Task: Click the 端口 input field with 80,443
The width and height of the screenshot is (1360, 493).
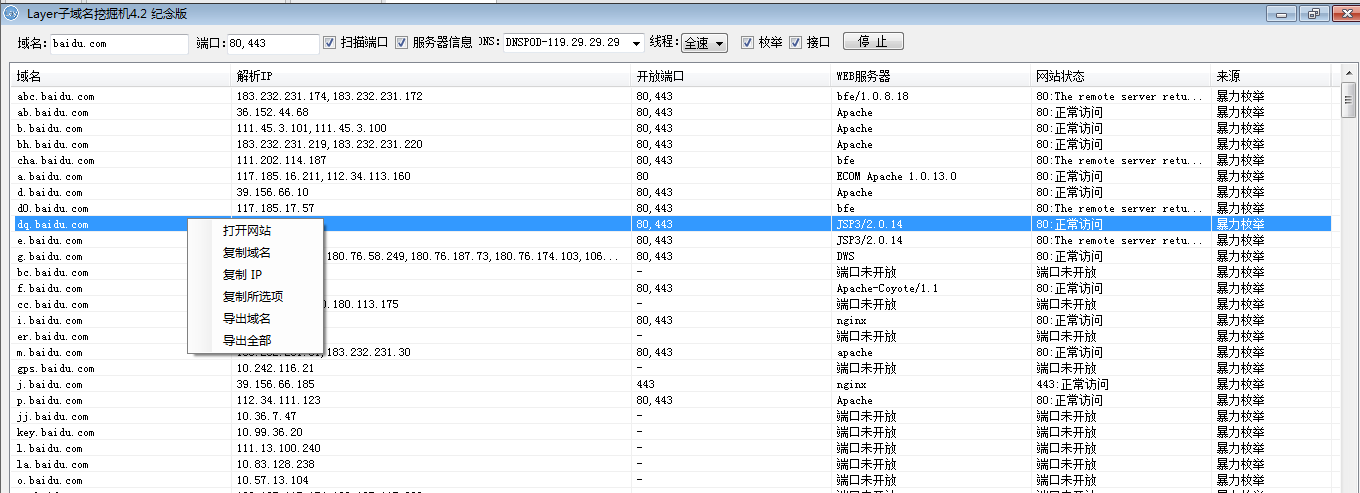Action: [x=273, y=44]
